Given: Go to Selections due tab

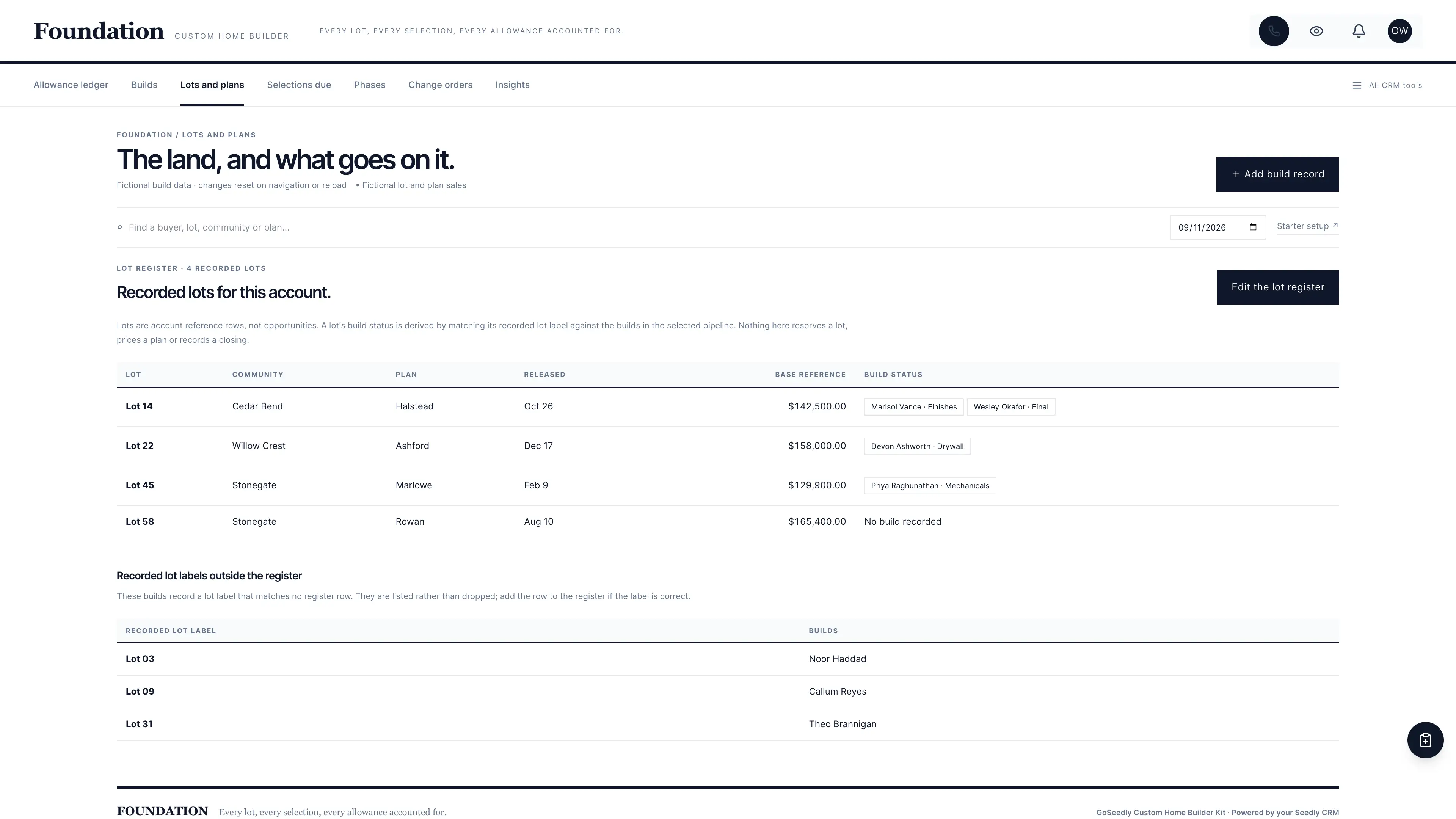Looking at the screenshot, I should point(299,85).
